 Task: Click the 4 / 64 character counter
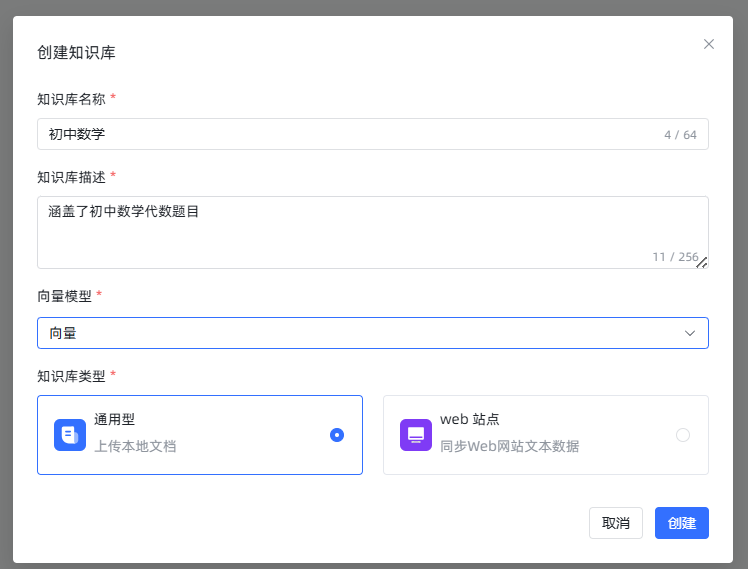click(680, 135)
